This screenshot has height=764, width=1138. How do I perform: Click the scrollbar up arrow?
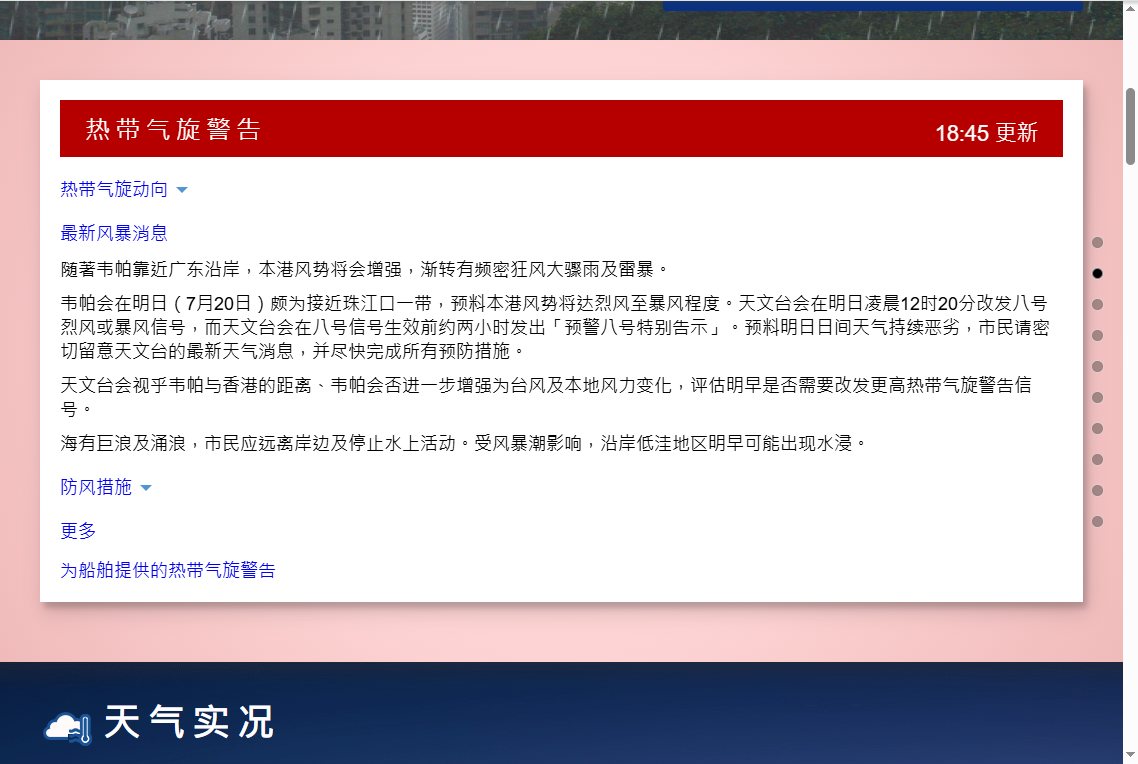(1130, 8)
